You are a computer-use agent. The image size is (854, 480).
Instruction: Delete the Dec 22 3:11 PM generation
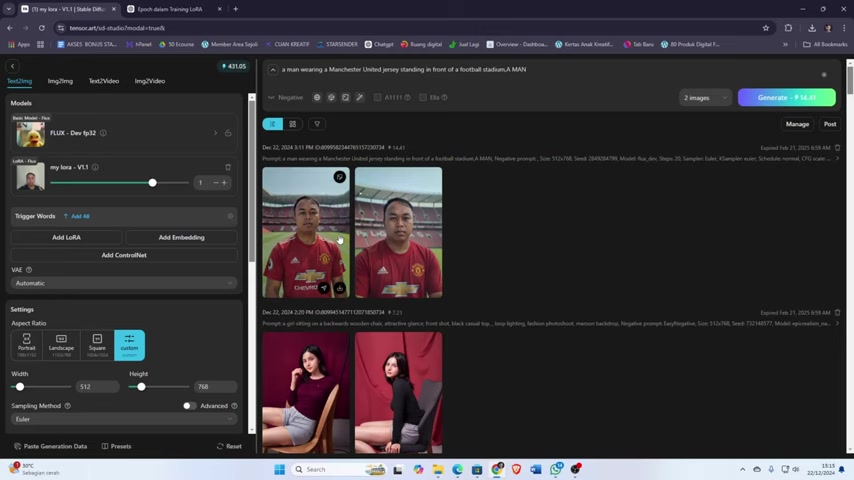(837, 148)
